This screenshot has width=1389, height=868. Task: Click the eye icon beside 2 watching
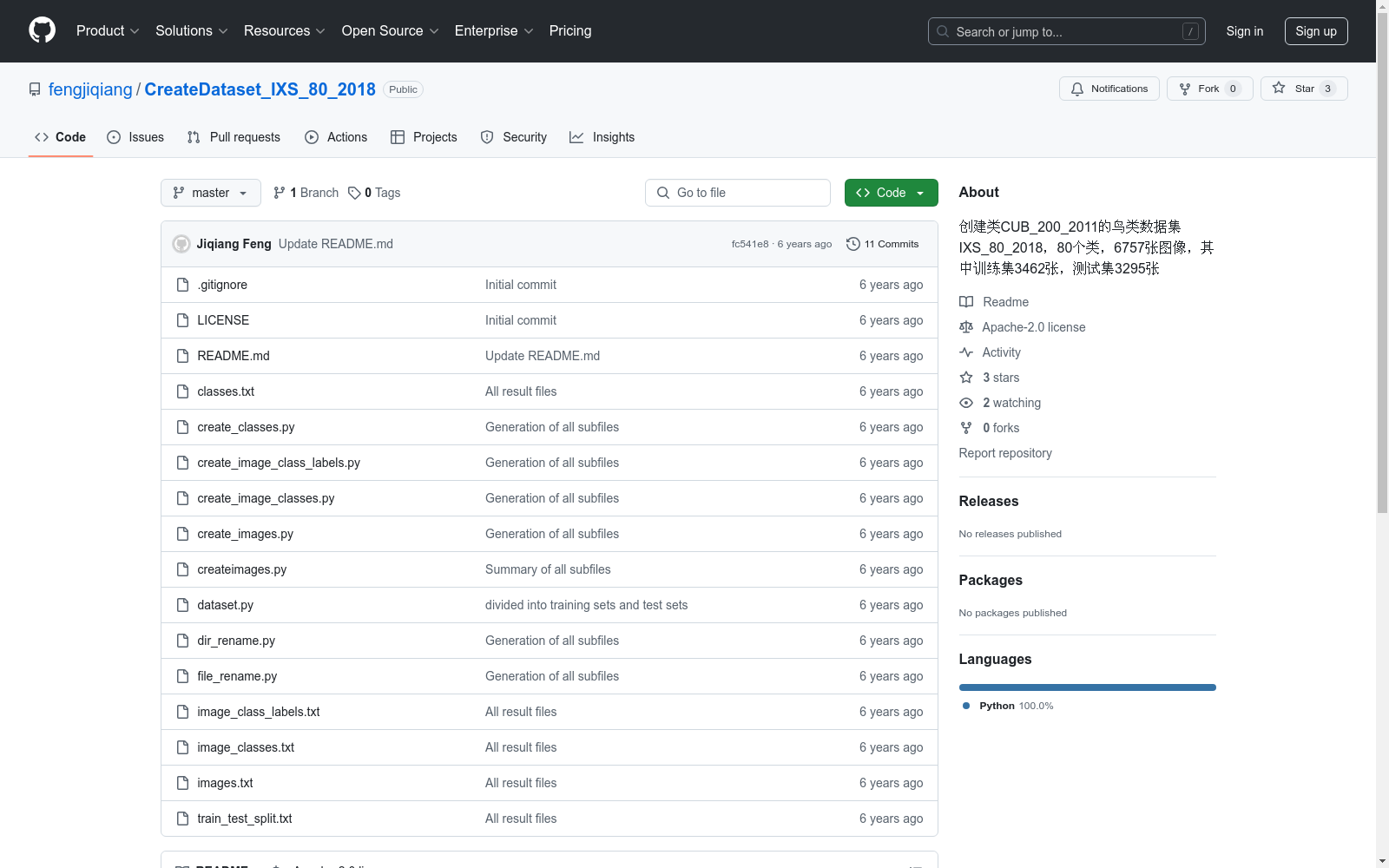[x=966, y=403]
